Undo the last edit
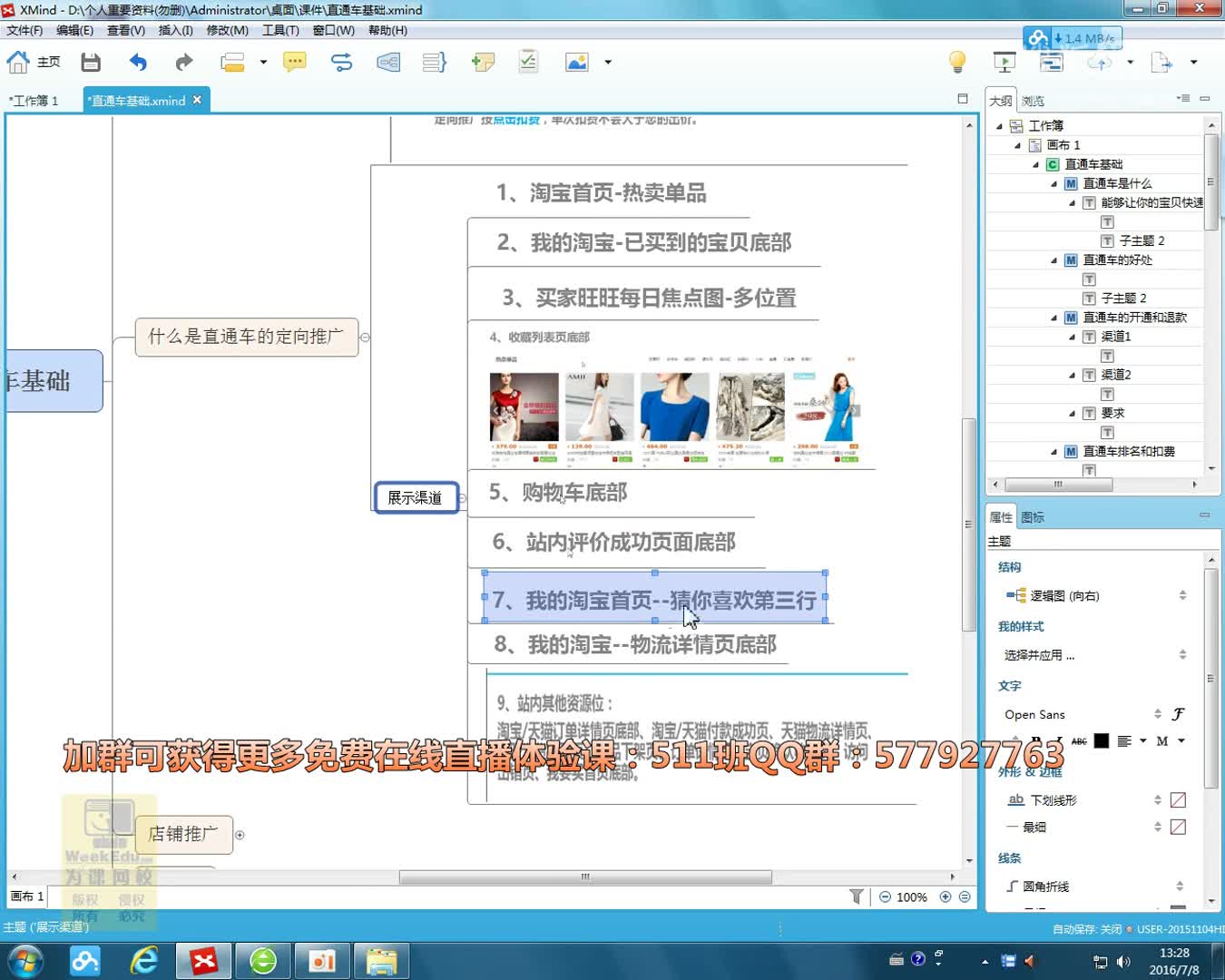The height and width of the screenshot is (980, 1225). click(138, 62)
